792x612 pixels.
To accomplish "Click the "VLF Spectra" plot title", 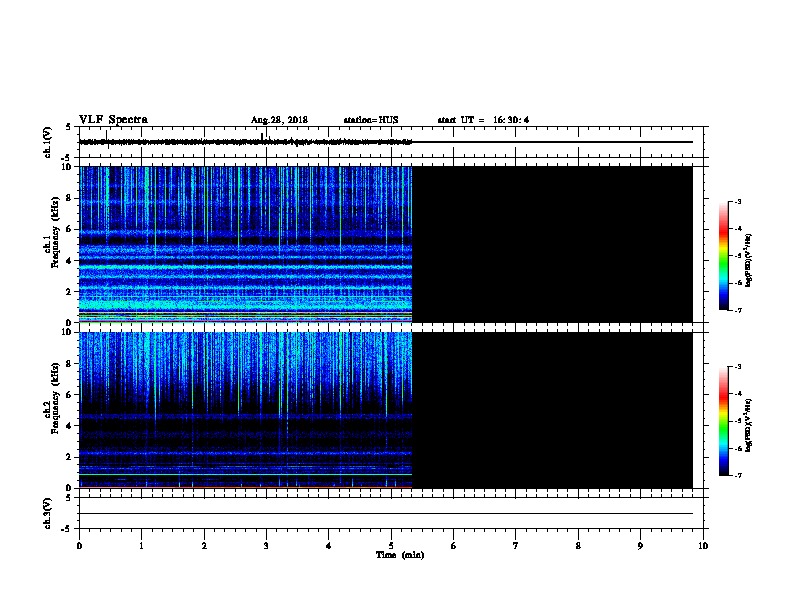I will [x=113, y=120].
